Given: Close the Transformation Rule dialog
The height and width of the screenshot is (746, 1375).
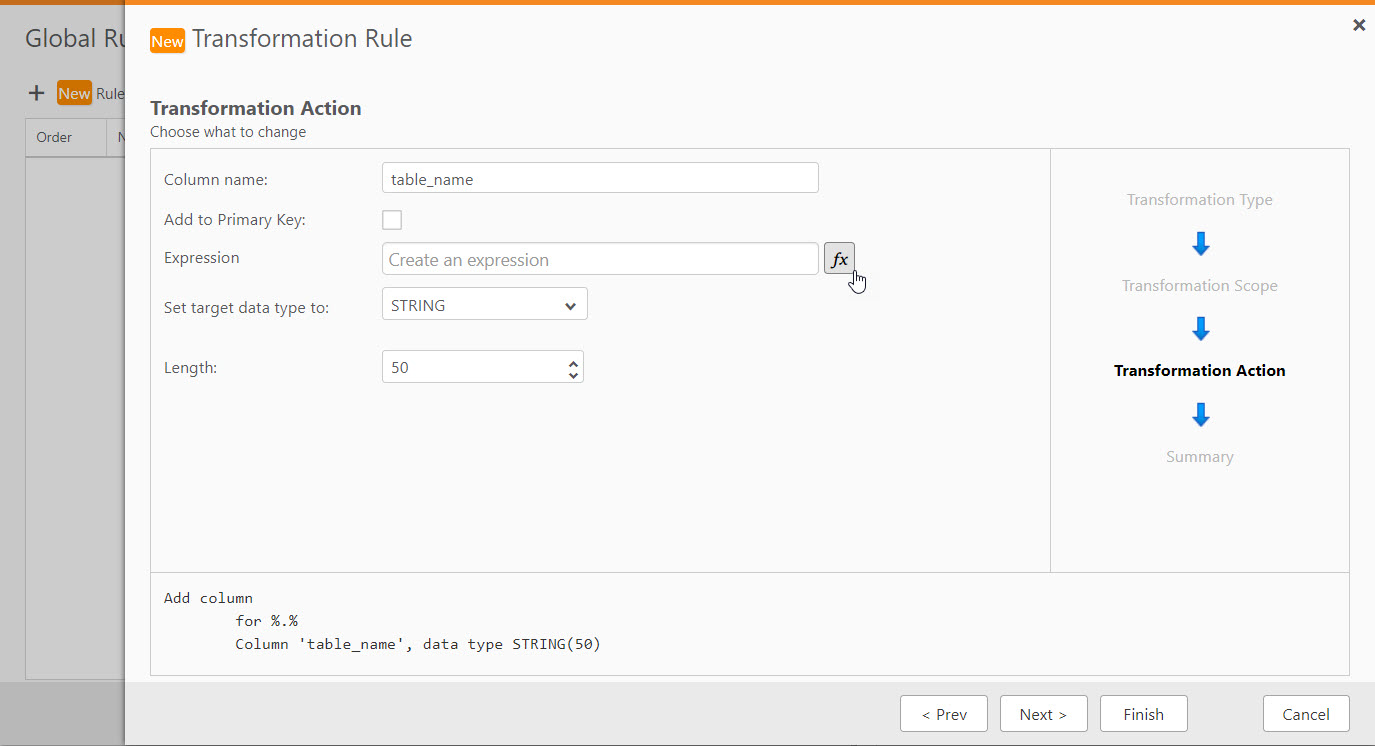Looking at the screenshot, I should point(1359,25).
